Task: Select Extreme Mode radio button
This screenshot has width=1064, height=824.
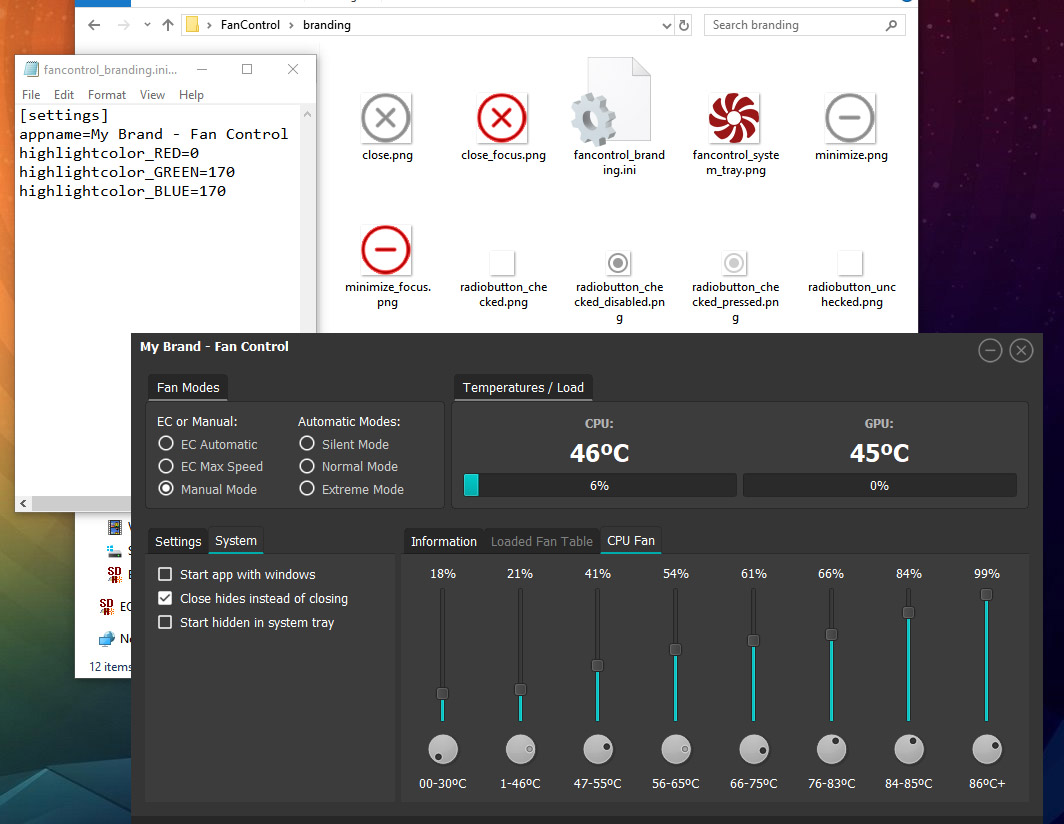Action: coord(307,489)
